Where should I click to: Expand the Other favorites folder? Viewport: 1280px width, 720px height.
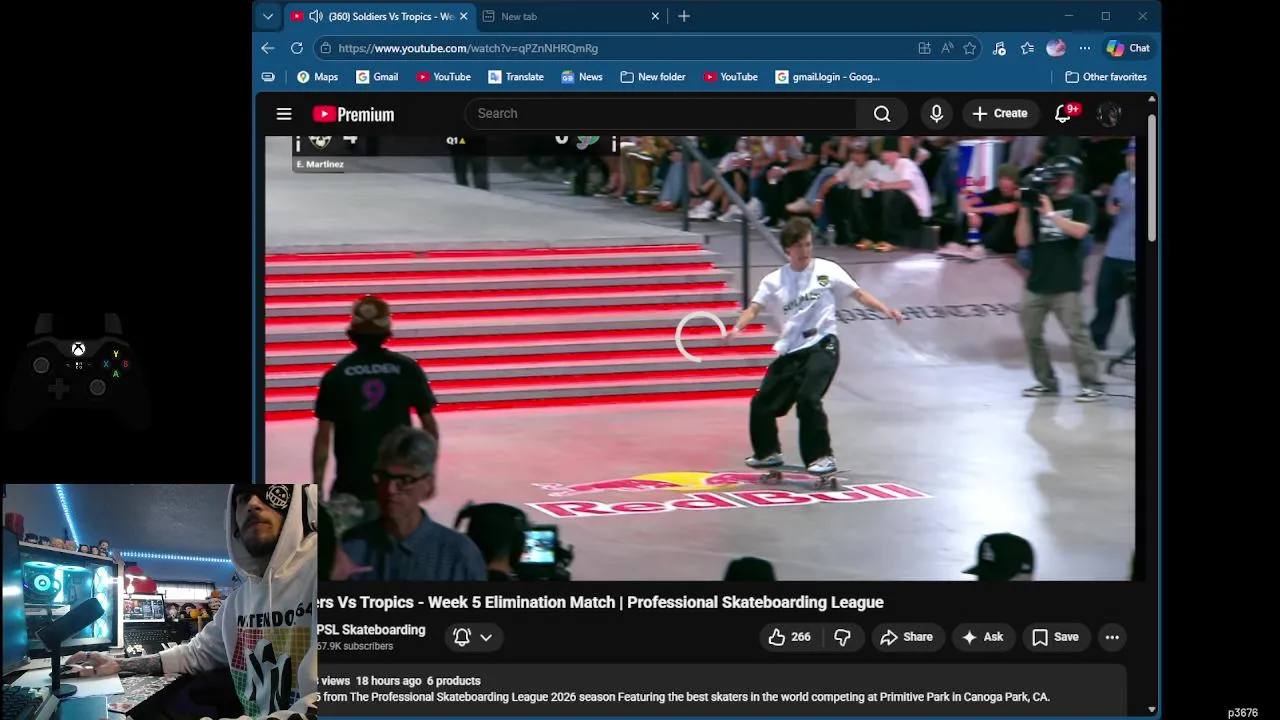coord(1106,77)
